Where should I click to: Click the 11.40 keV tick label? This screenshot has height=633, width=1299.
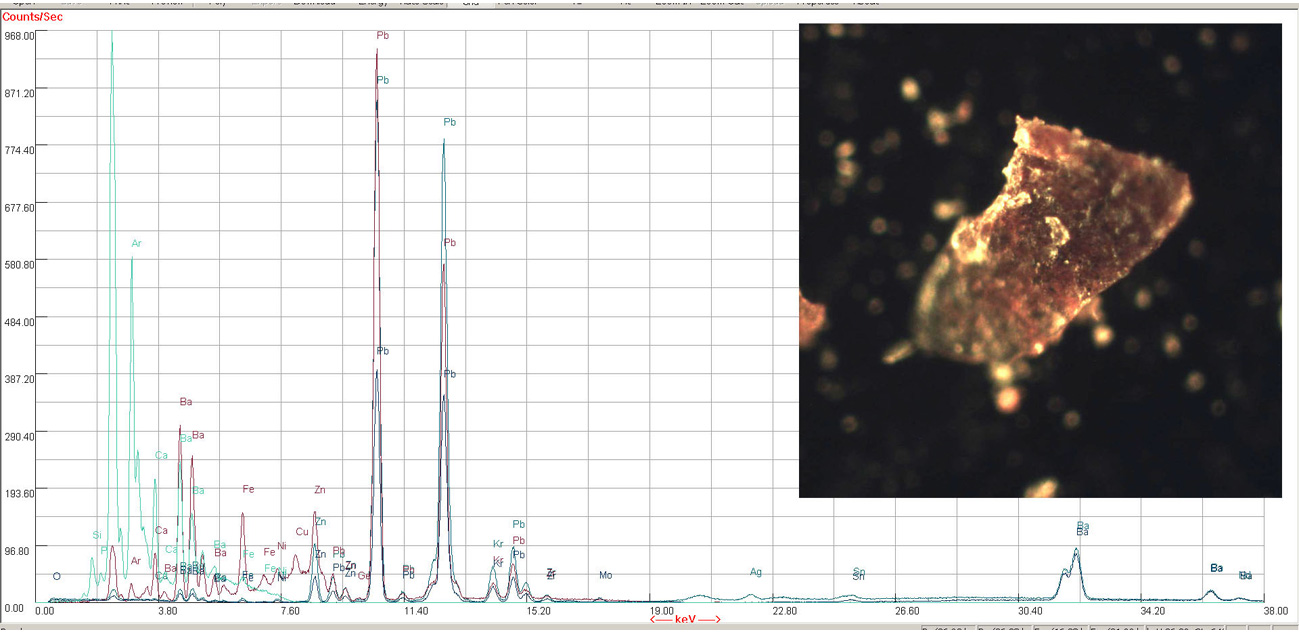point(416,610)
